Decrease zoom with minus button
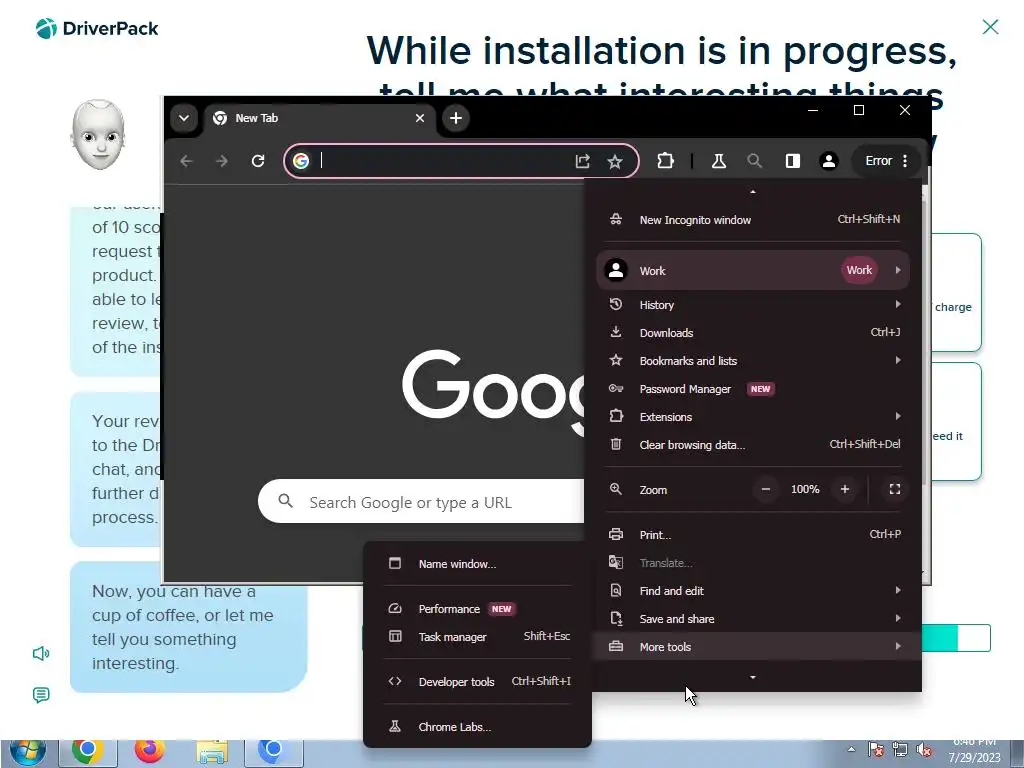Viewport: 1024px width, 768px height. tap(766, 489)
